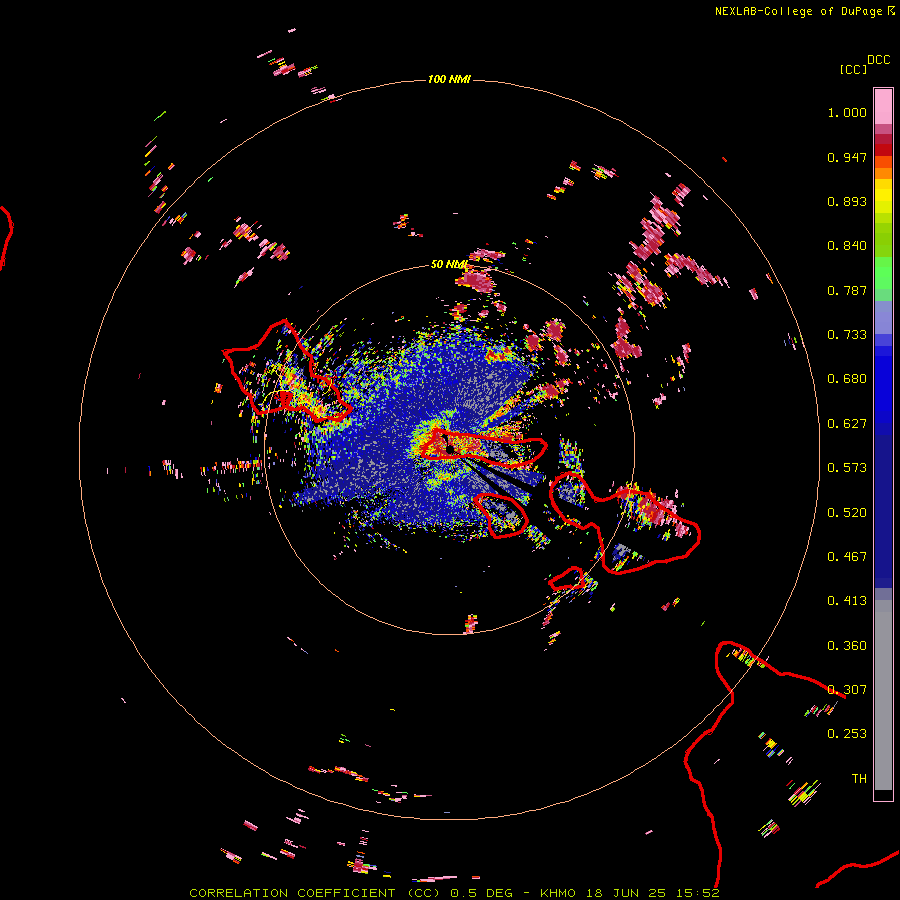Select the 0.627 legend value

coord(847,424)
